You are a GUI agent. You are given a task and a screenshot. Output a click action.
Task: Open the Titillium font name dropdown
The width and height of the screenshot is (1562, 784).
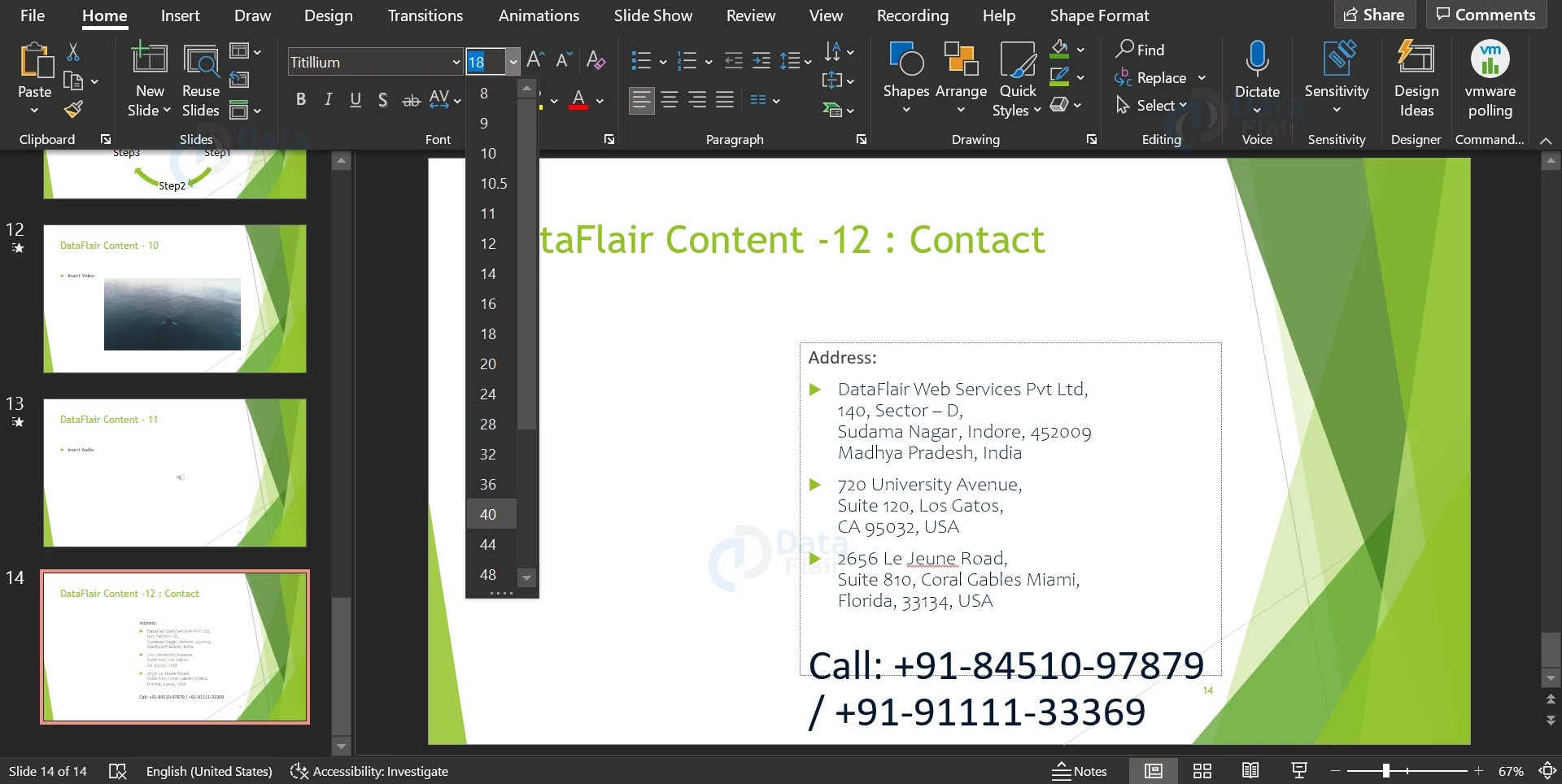[456, 61]
